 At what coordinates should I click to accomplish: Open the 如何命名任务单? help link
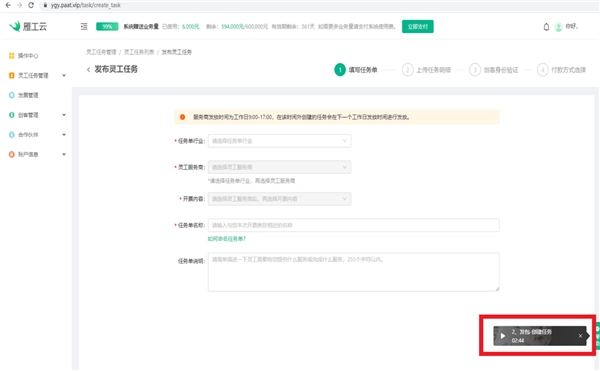coord(227,239)
